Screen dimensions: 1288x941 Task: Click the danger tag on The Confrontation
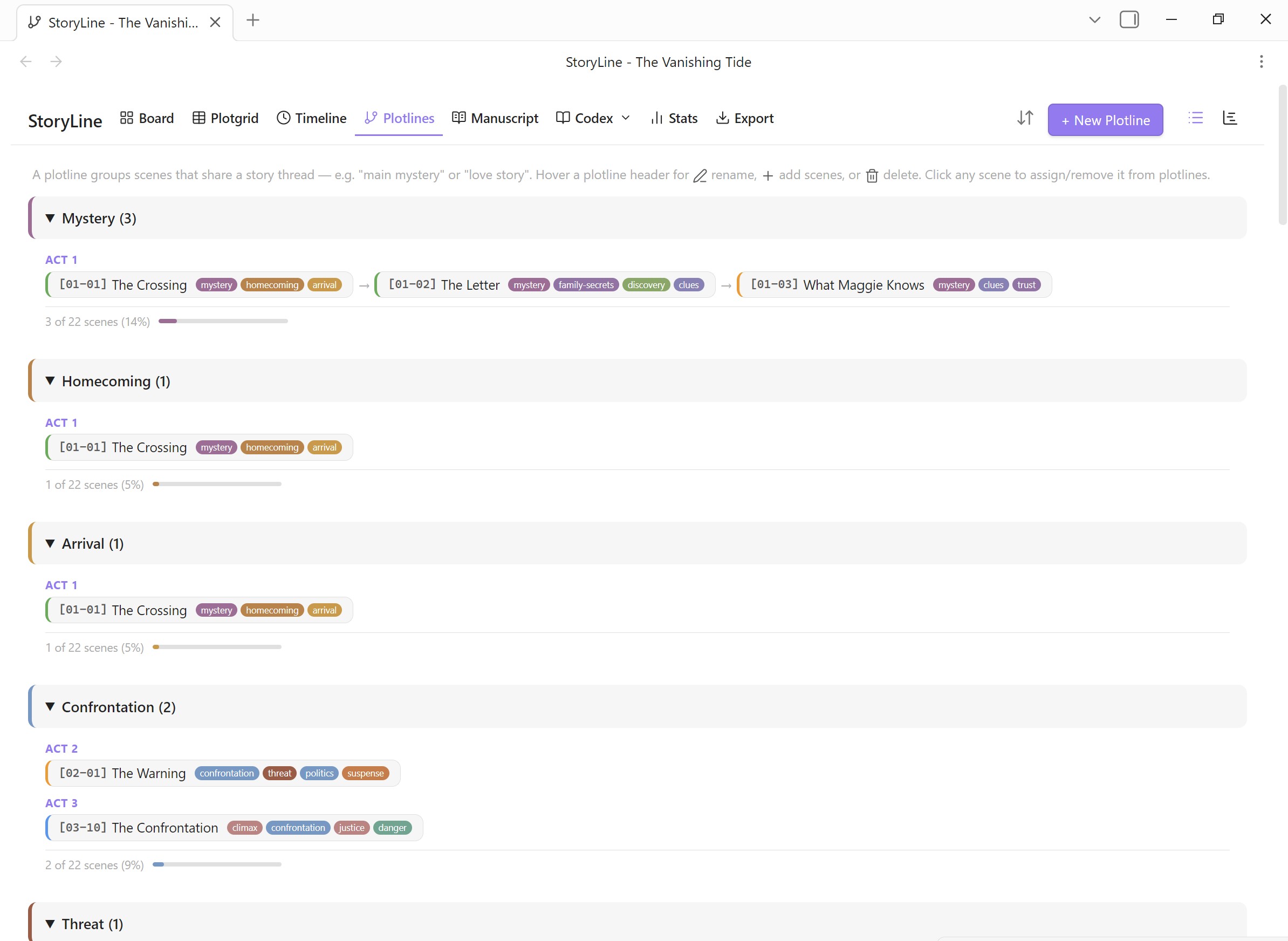click(x=392, y=828)
